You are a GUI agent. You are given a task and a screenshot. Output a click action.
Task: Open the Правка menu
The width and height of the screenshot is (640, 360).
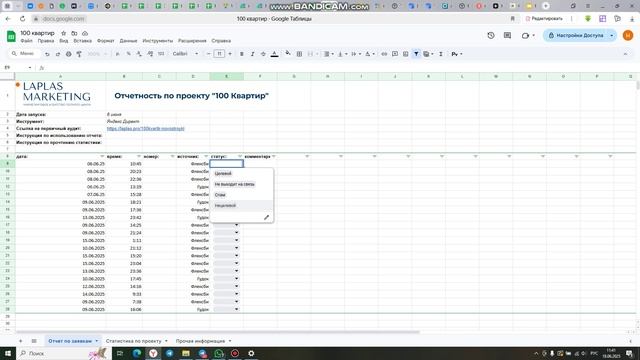(x=46, y=41)
